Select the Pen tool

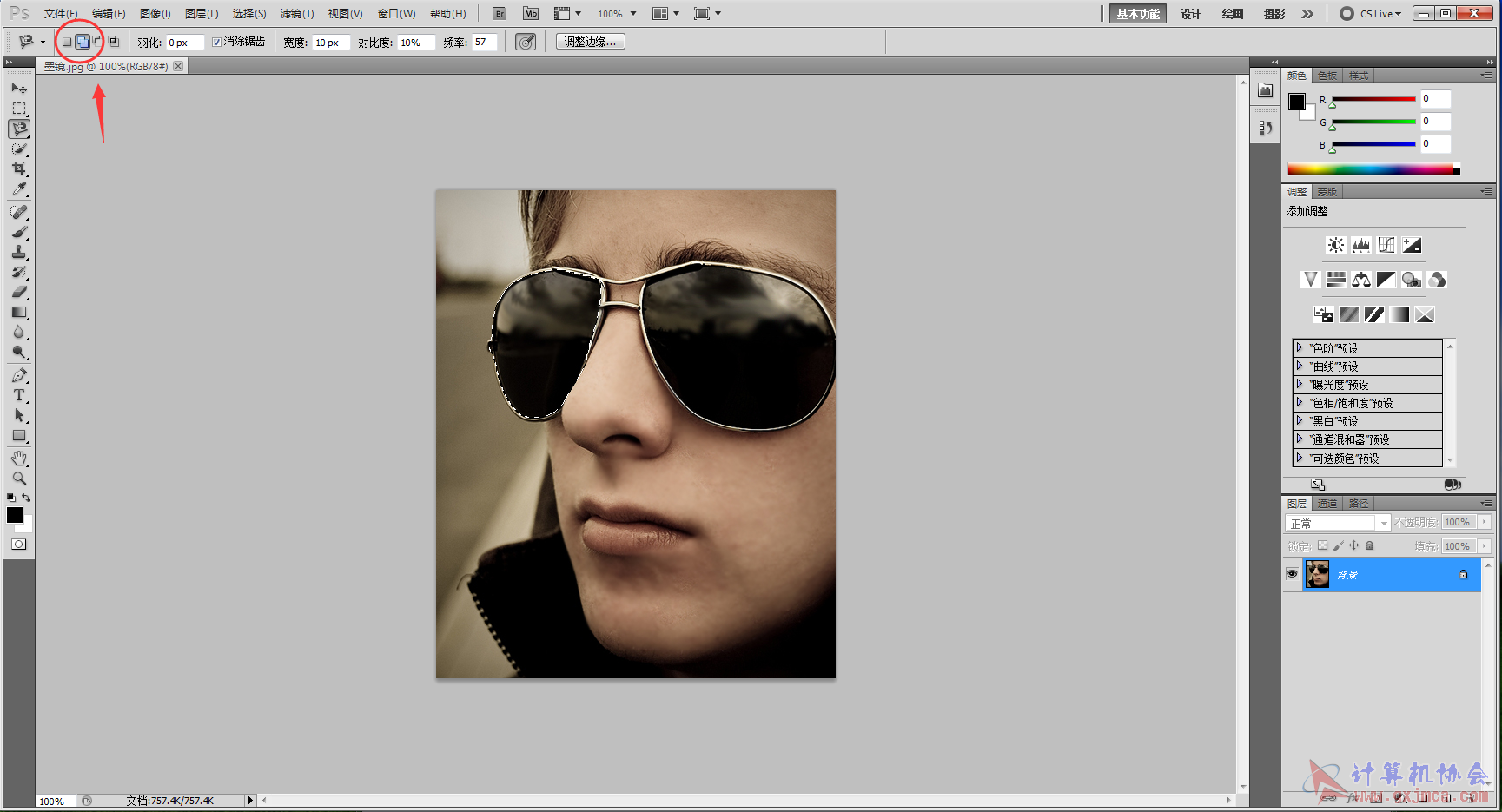pyautogui.click(x=18, y=375)
